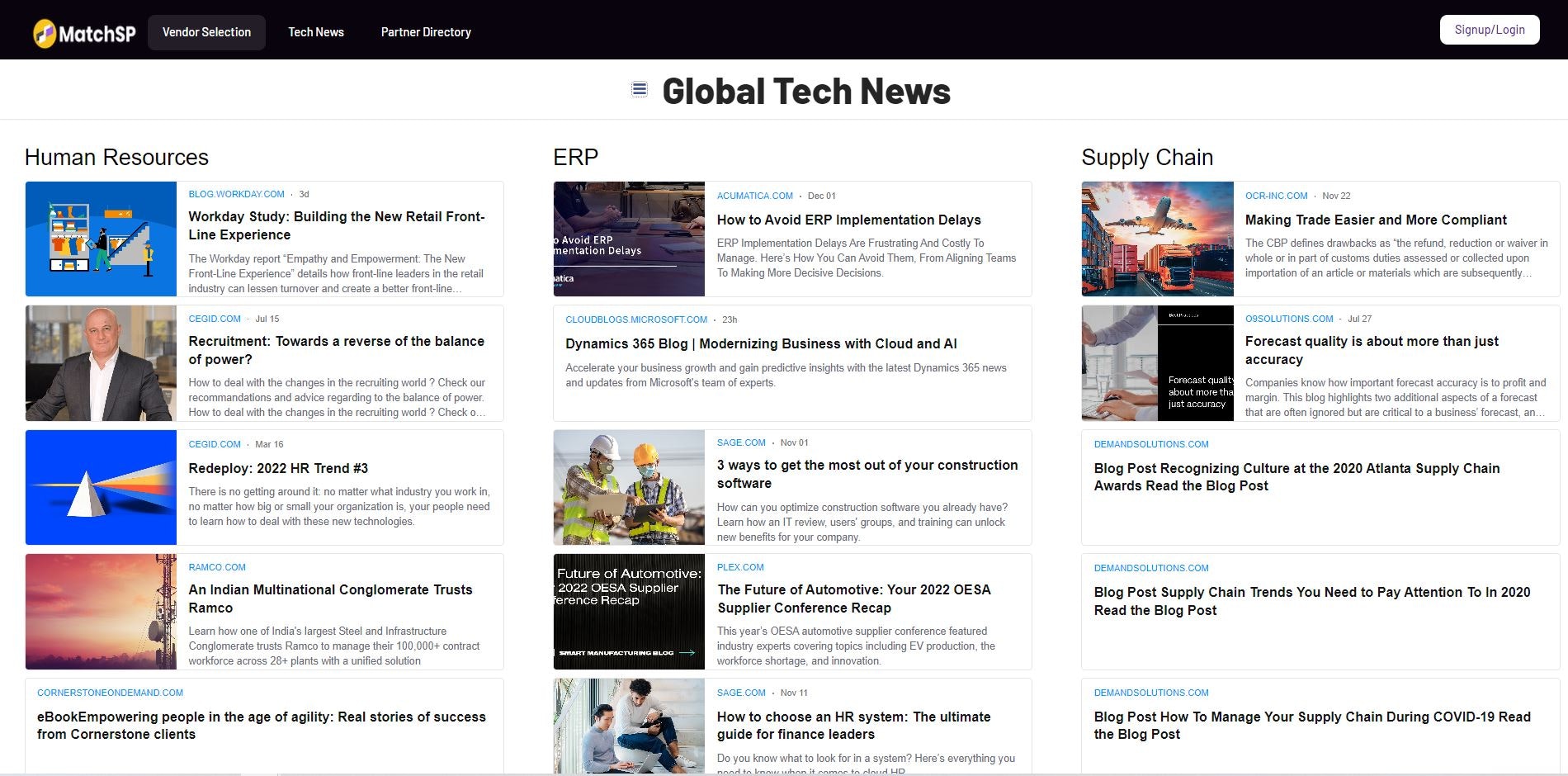
Task: Click DEMANDSOLUTIONS.COM above Atlanta Awards post
Action: pyautogui.click(x=1151, y=444)
